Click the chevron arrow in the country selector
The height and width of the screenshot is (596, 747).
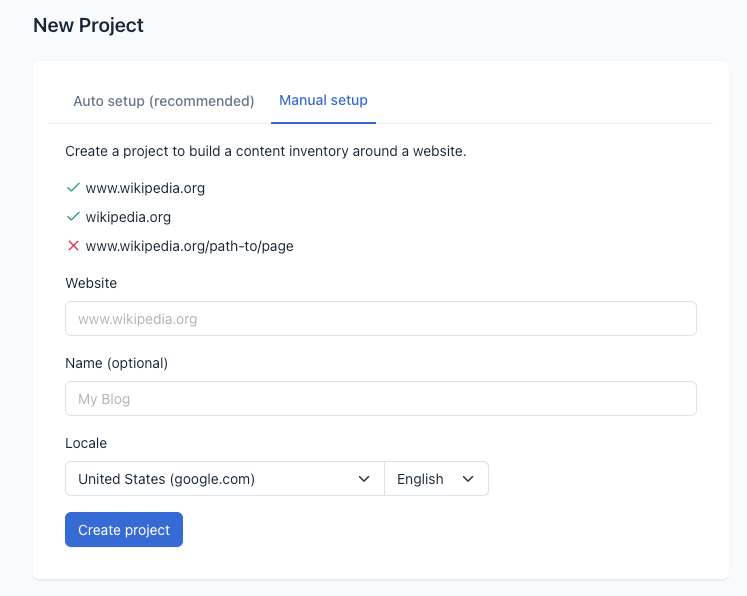364,479
